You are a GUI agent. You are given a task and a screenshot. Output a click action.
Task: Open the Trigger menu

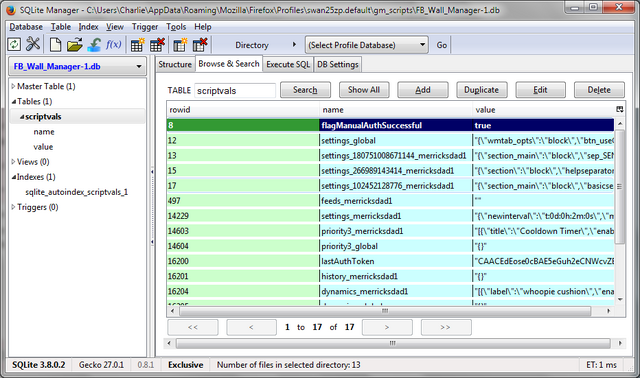click(x=144, y=27)
